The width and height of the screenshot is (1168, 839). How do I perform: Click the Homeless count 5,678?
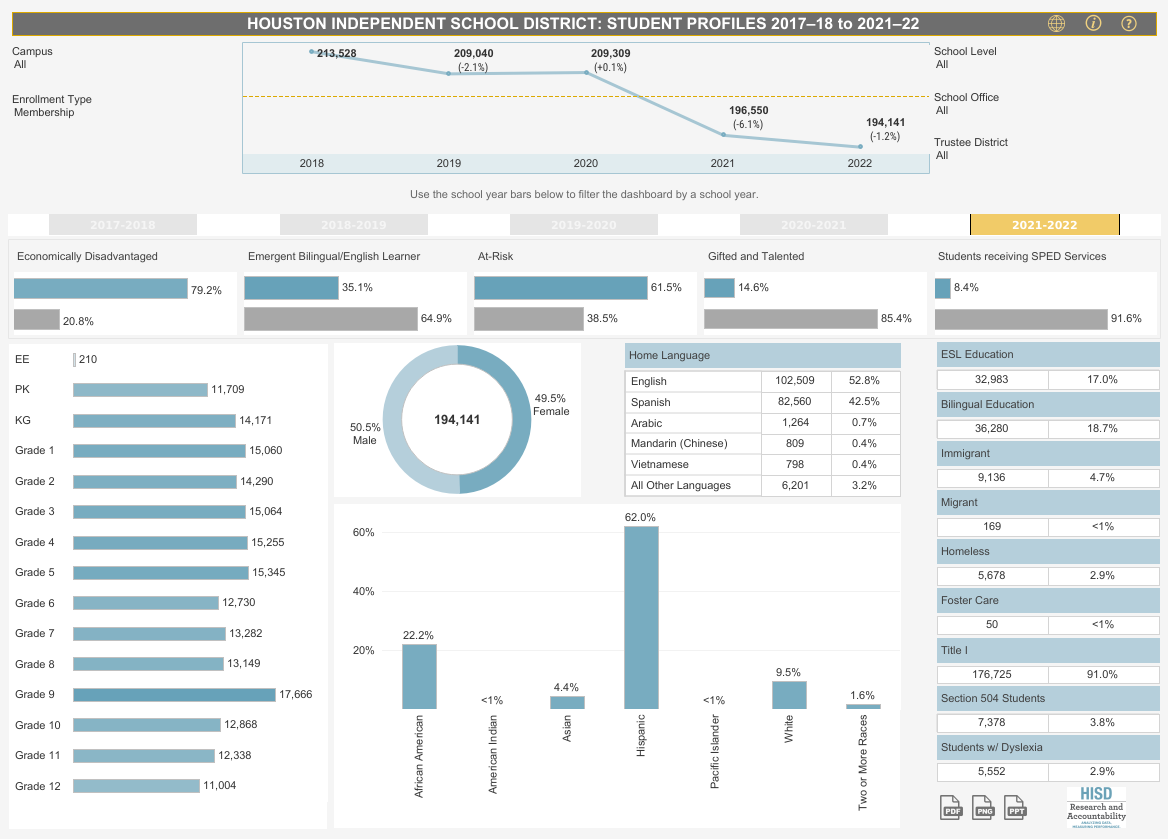coord(991,575)
